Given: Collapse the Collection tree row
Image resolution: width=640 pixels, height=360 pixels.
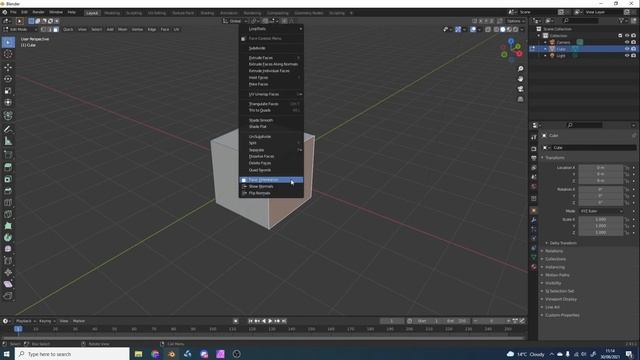Looking at the screenshot, I should [x=539, y=36].
